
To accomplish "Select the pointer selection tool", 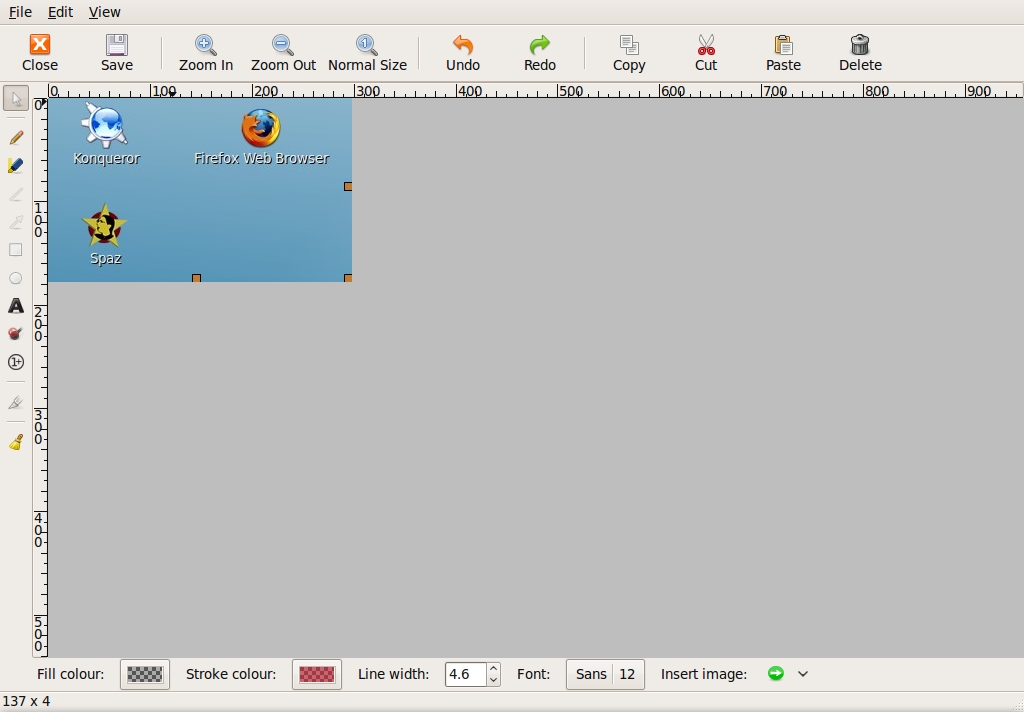I will [16, 99].
